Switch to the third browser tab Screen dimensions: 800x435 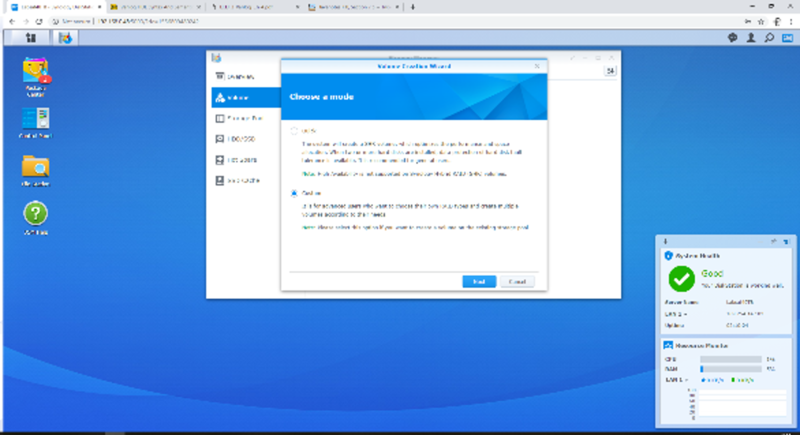pos(255,7)
